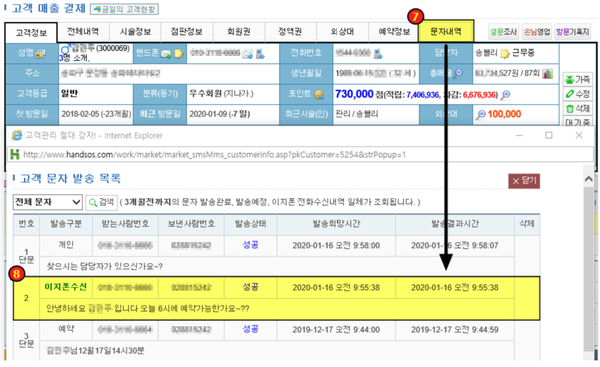Click the 2019-12-17 오전 9:44:59 result time
The height and width of the screenshot is (367, 600).
click(455, 330)
